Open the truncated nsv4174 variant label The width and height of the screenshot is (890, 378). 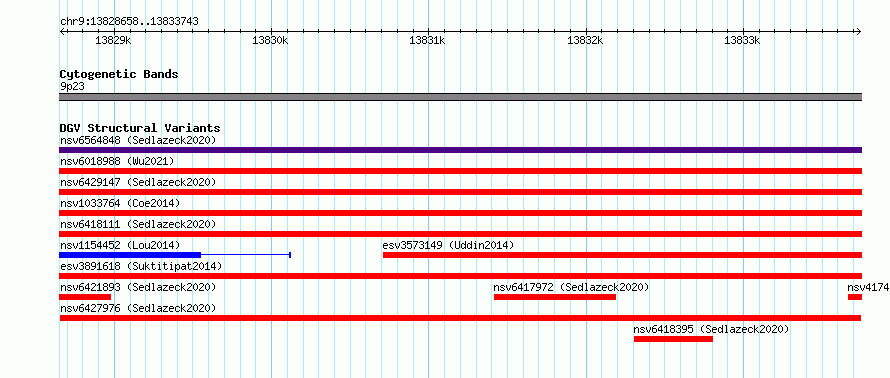point(868,287)
